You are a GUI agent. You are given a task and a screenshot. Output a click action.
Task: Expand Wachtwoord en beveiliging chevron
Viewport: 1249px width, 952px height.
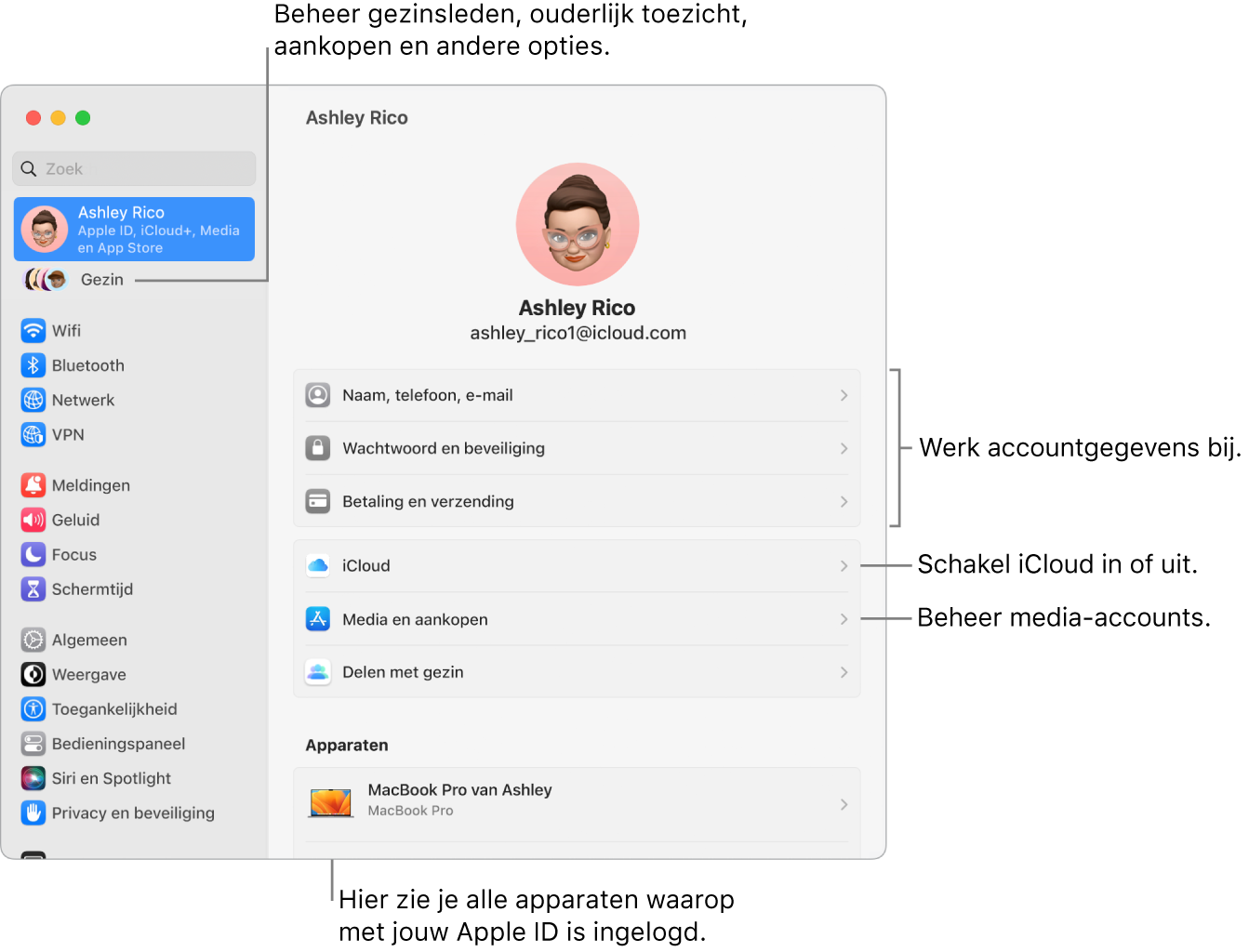pyautogui.click(x=844, y=448)
